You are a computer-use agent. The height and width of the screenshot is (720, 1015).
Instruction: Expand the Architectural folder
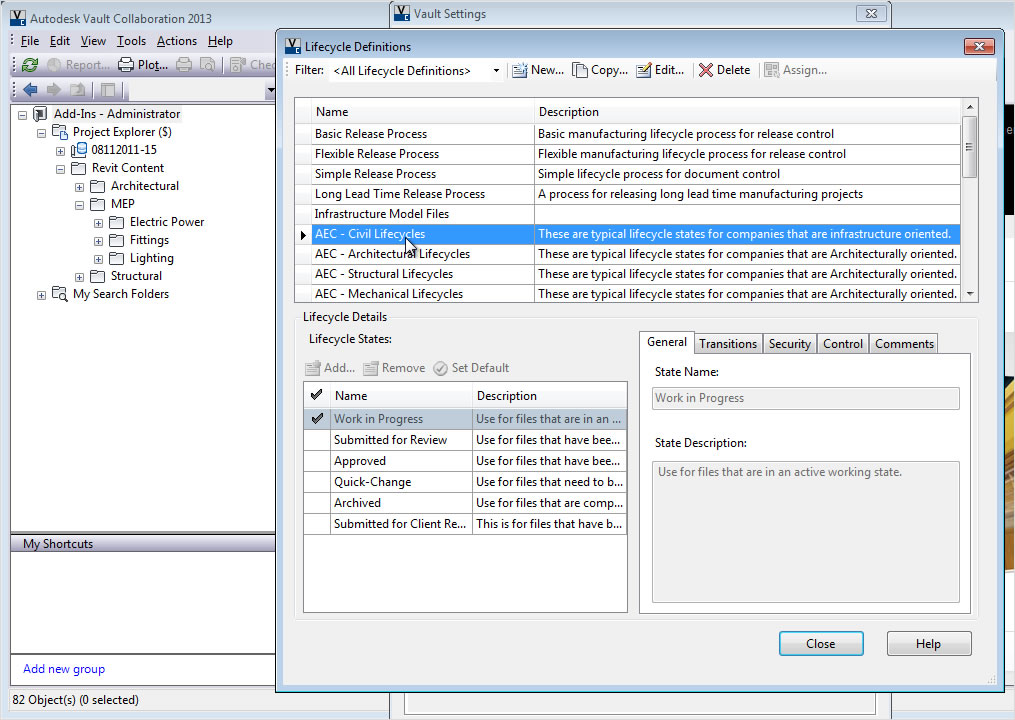[79, 187]
